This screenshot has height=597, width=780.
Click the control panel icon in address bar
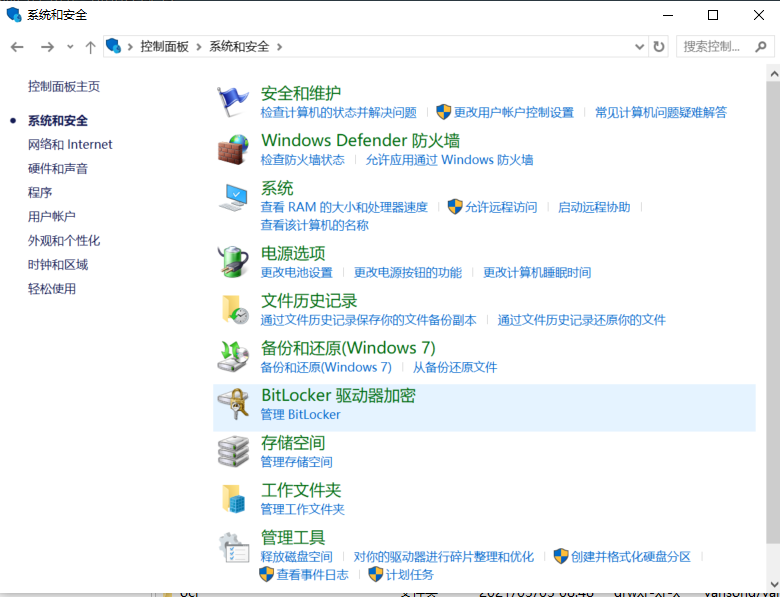point(113,46)
